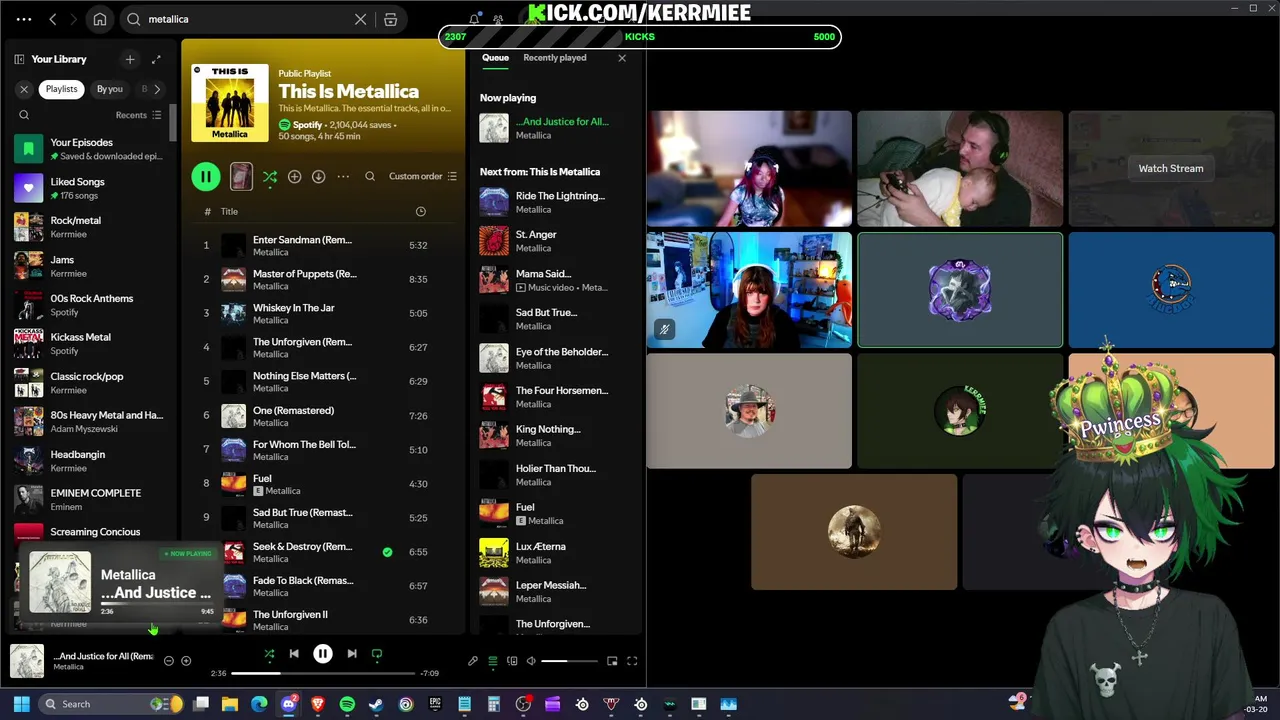Image resolution: width=1280 pixels, height=720 pixels.
Task: Filter the library by 'By you'
Action: click(x=110, y=89)
